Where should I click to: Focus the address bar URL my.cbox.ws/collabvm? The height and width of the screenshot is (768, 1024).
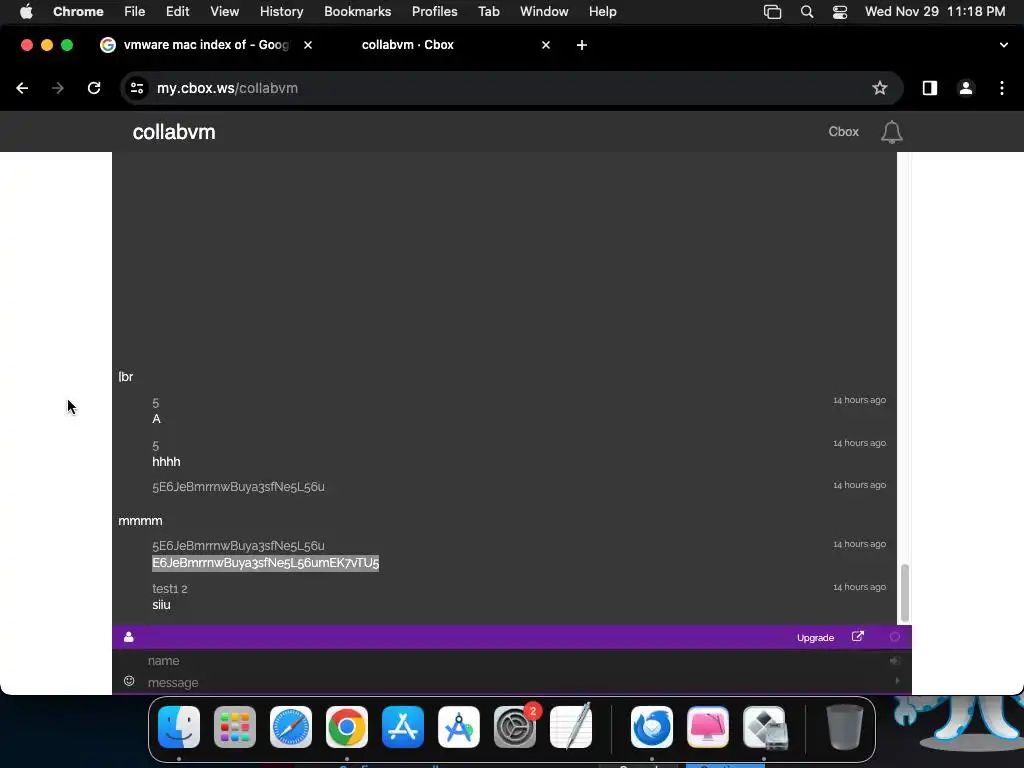pos(227,88)
